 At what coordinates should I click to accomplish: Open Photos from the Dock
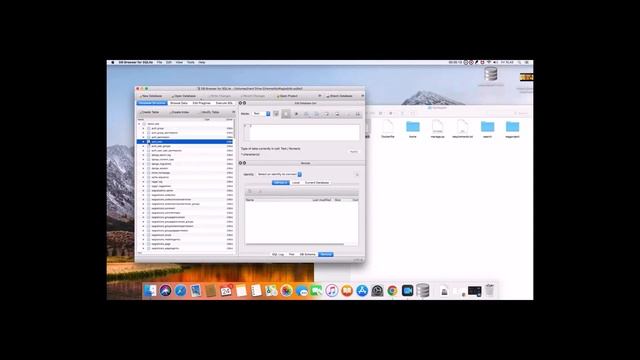[x=287, y=291]
